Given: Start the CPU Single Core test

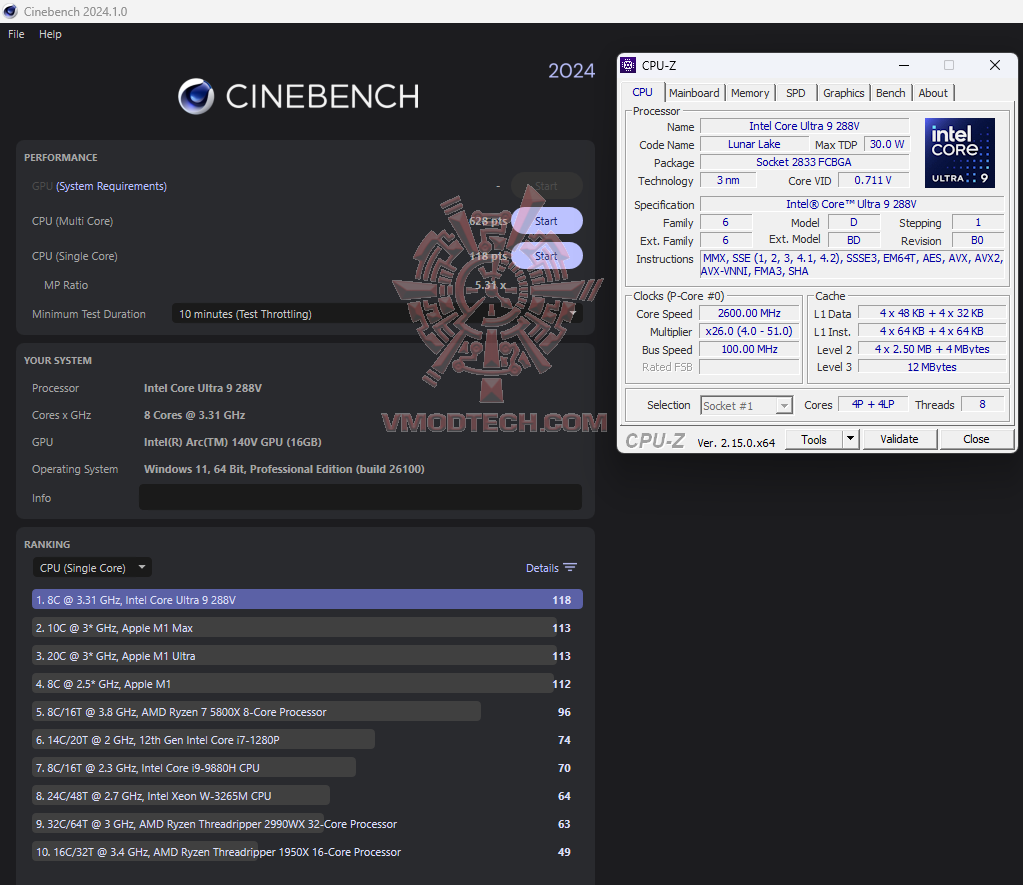Looking at the screenshot, I should [x=547, y=256].
